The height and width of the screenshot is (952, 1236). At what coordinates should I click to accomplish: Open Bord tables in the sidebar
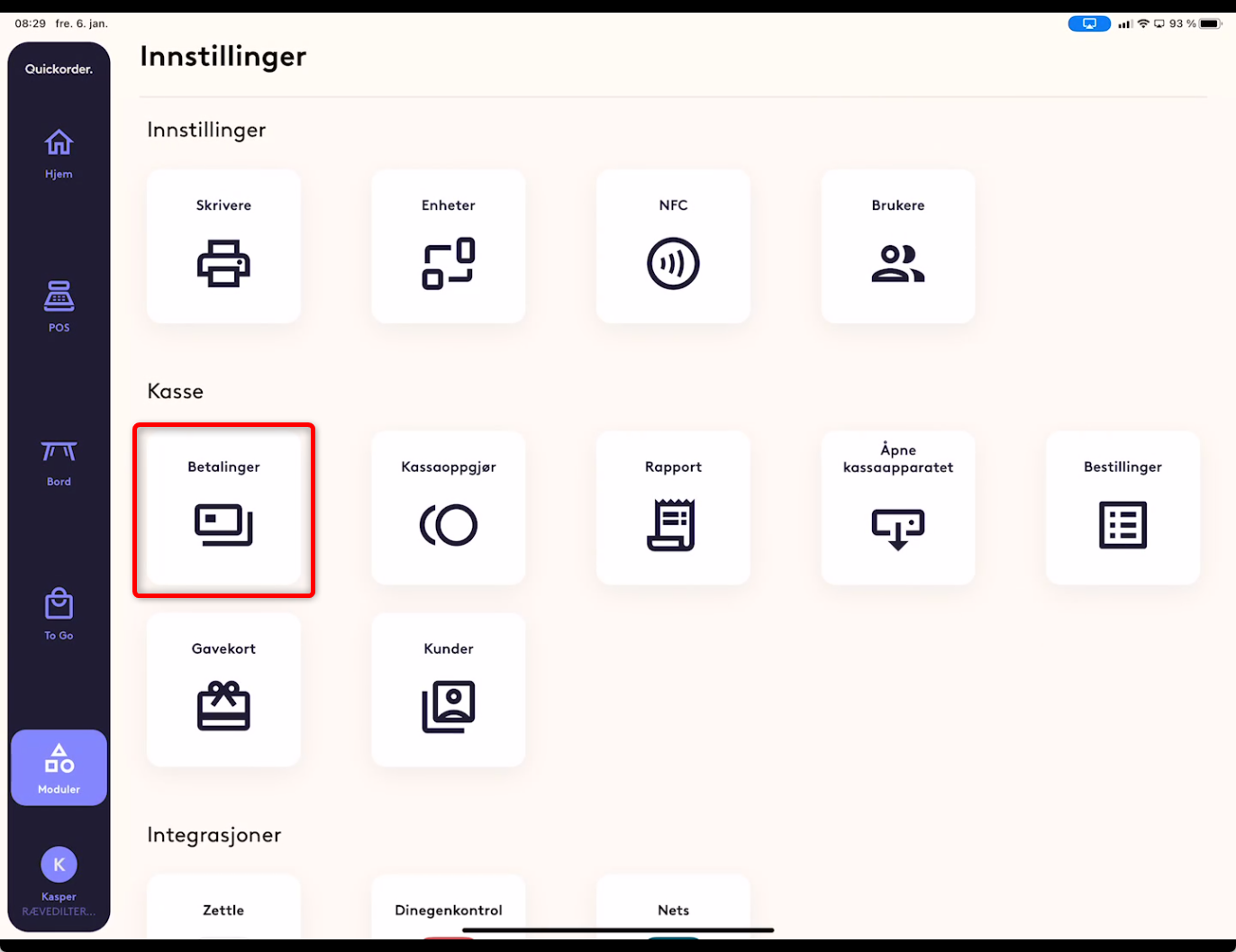59,463
